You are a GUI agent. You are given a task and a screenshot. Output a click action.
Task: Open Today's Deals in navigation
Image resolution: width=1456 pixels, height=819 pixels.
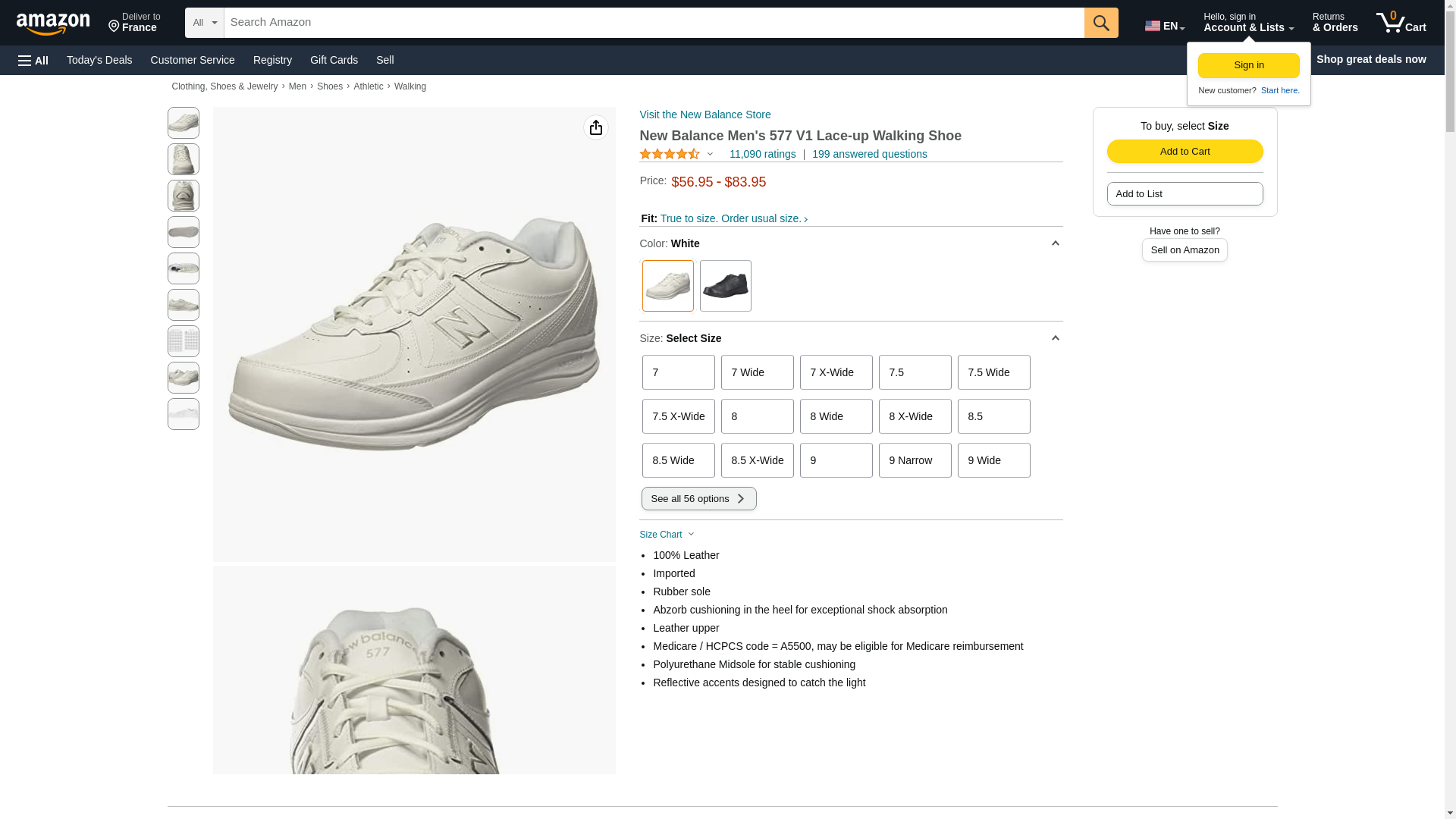coord(99,60)
